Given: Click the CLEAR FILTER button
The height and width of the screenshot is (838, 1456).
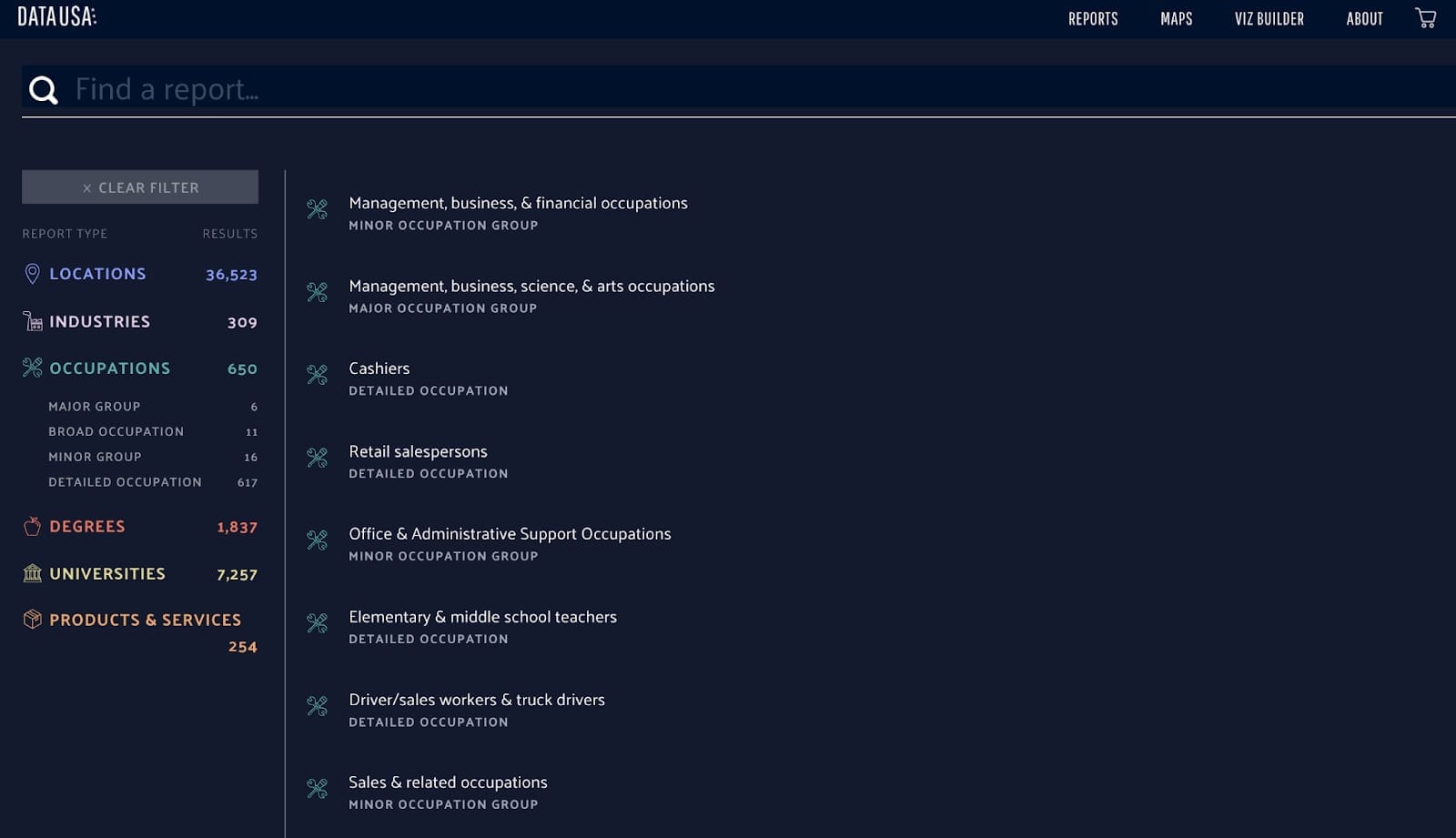Looking at the screenshot, I should click(139, 187).
